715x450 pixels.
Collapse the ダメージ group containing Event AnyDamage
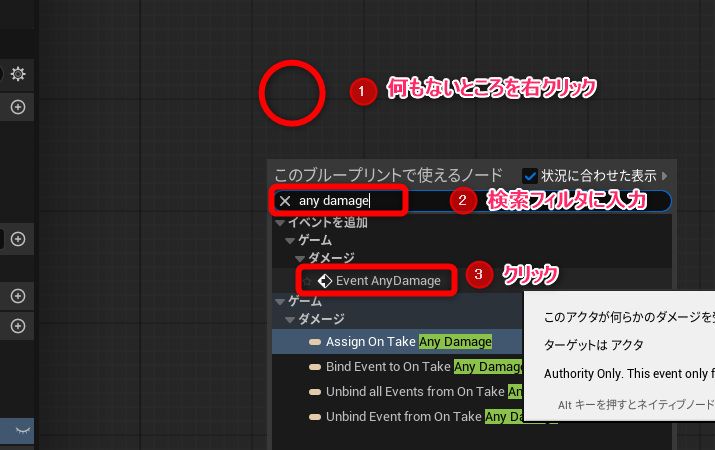click(x=300, y=259)
